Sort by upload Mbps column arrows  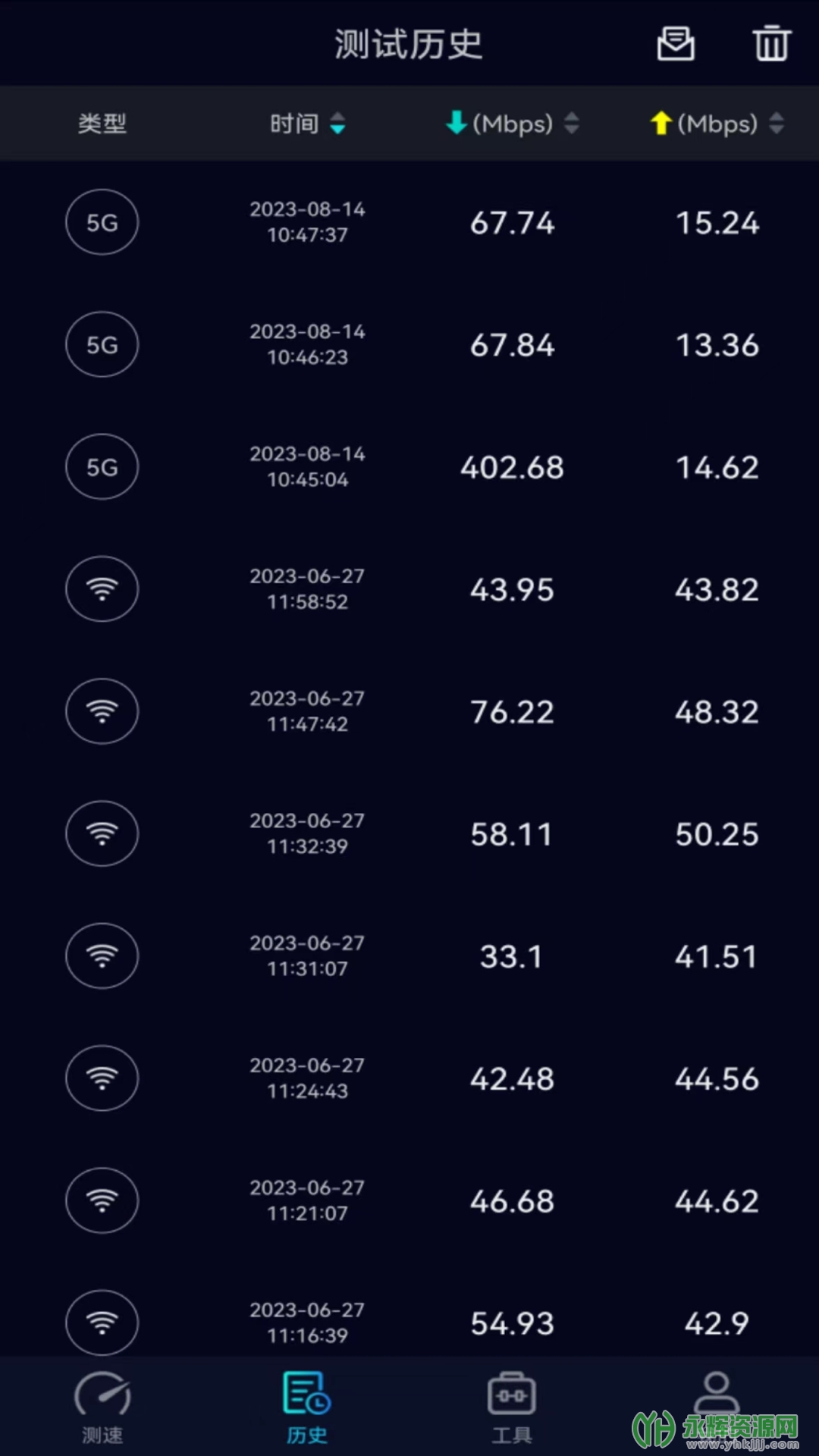776,124
